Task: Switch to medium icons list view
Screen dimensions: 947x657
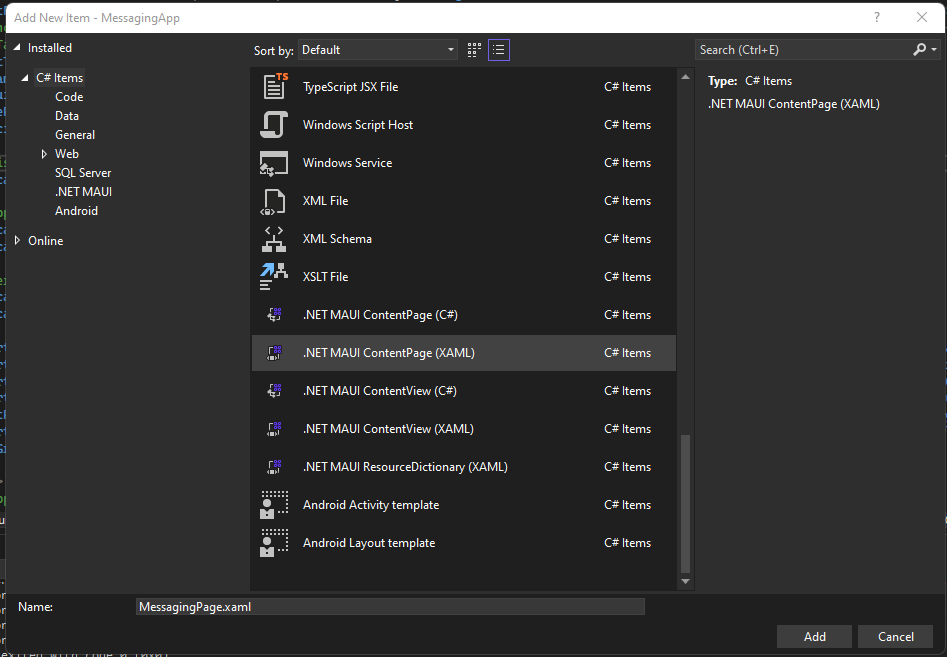Action: (x=499, y=50)
